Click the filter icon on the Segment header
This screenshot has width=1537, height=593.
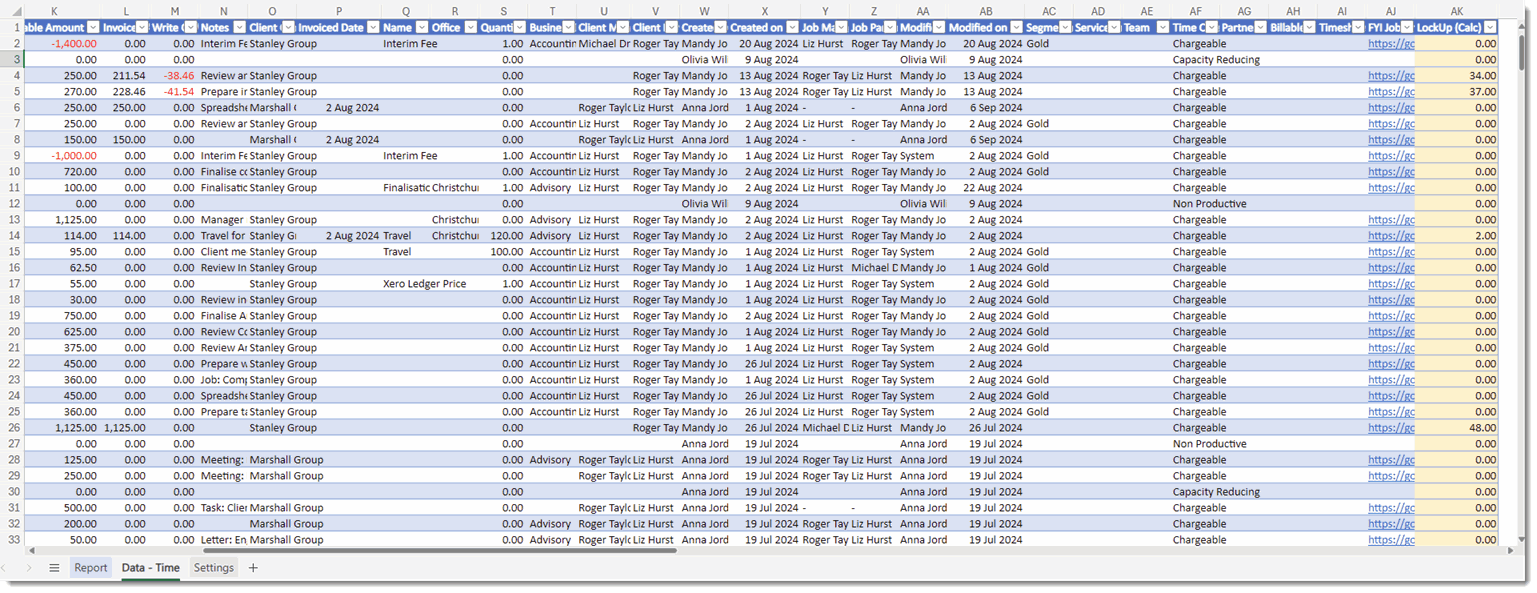pyautogui.click(x=1064, y=27)
